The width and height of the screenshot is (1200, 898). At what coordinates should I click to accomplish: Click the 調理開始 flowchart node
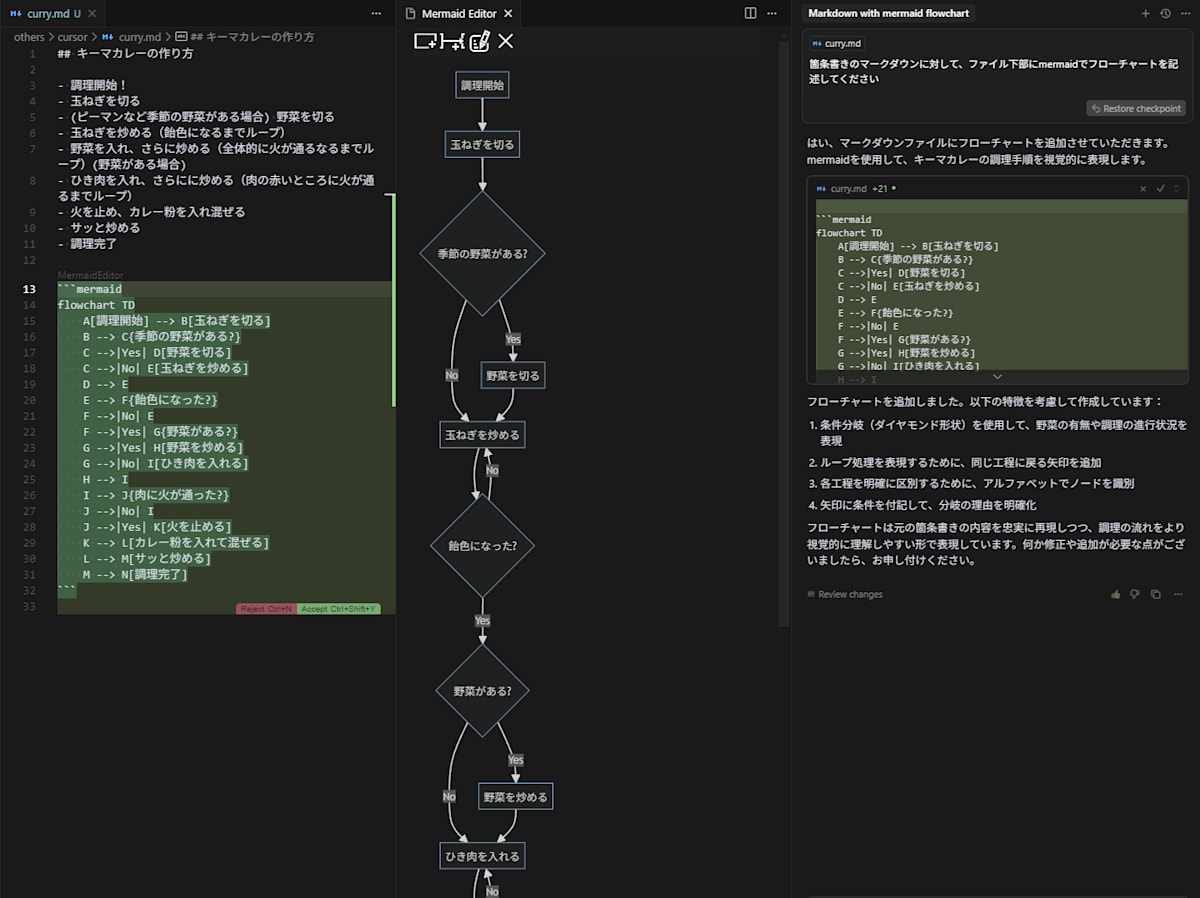482,86
